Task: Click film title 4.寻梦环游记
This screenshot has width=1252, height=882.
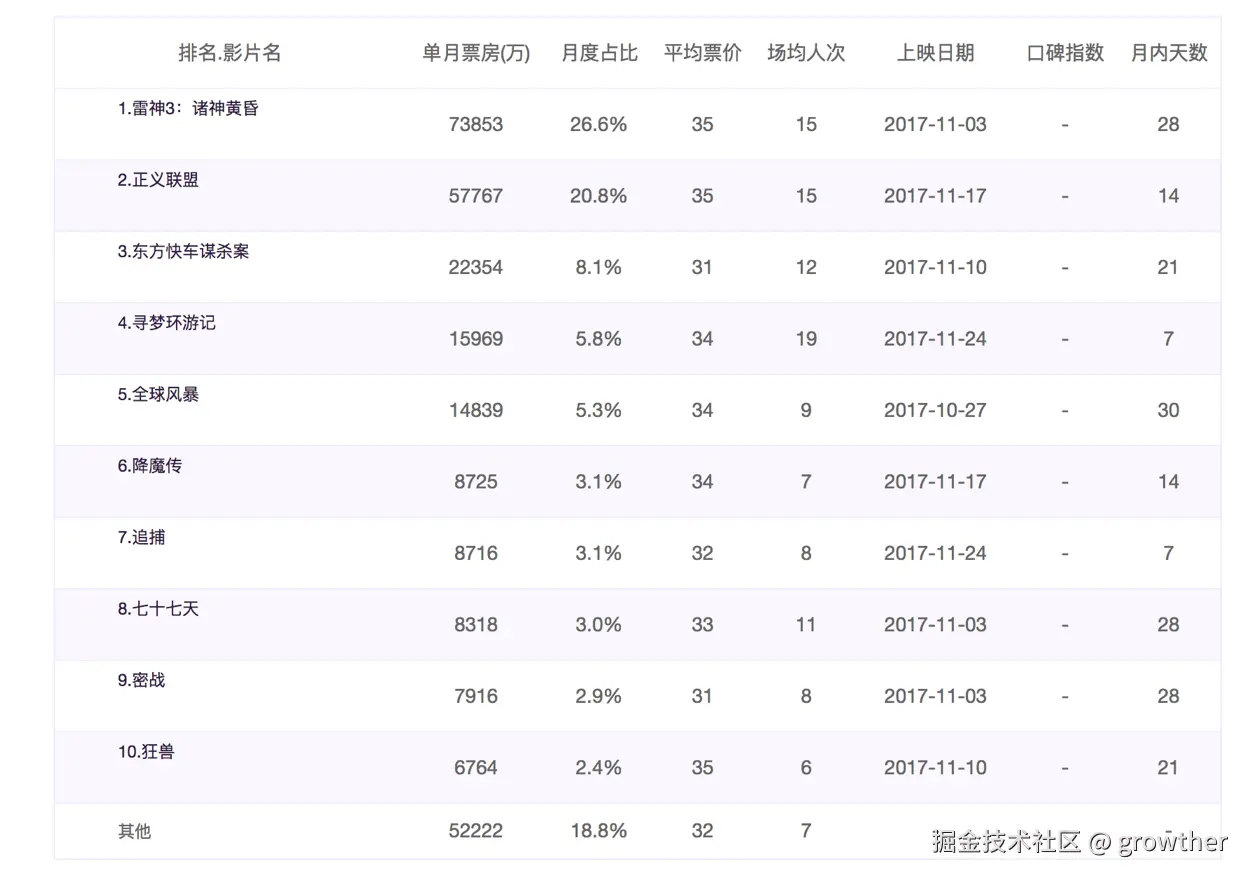Action: (166, 323)
